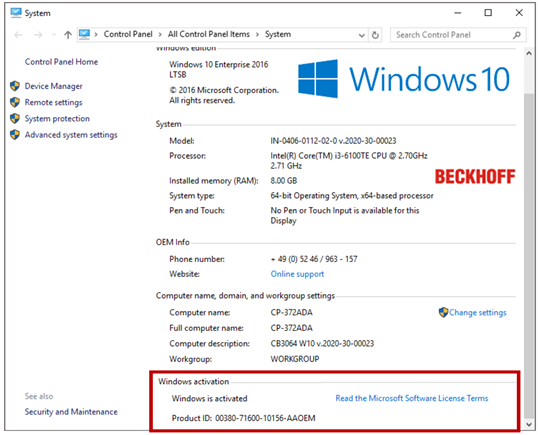Close the System window
This screenshot has width=538, height=435.
pos(519,13)
